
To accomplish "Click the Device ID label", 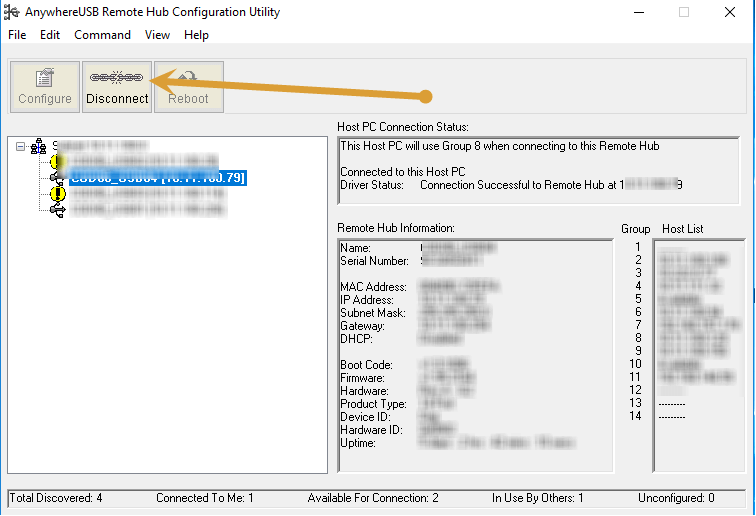I will pyautogui.click(x=365, y=417).
